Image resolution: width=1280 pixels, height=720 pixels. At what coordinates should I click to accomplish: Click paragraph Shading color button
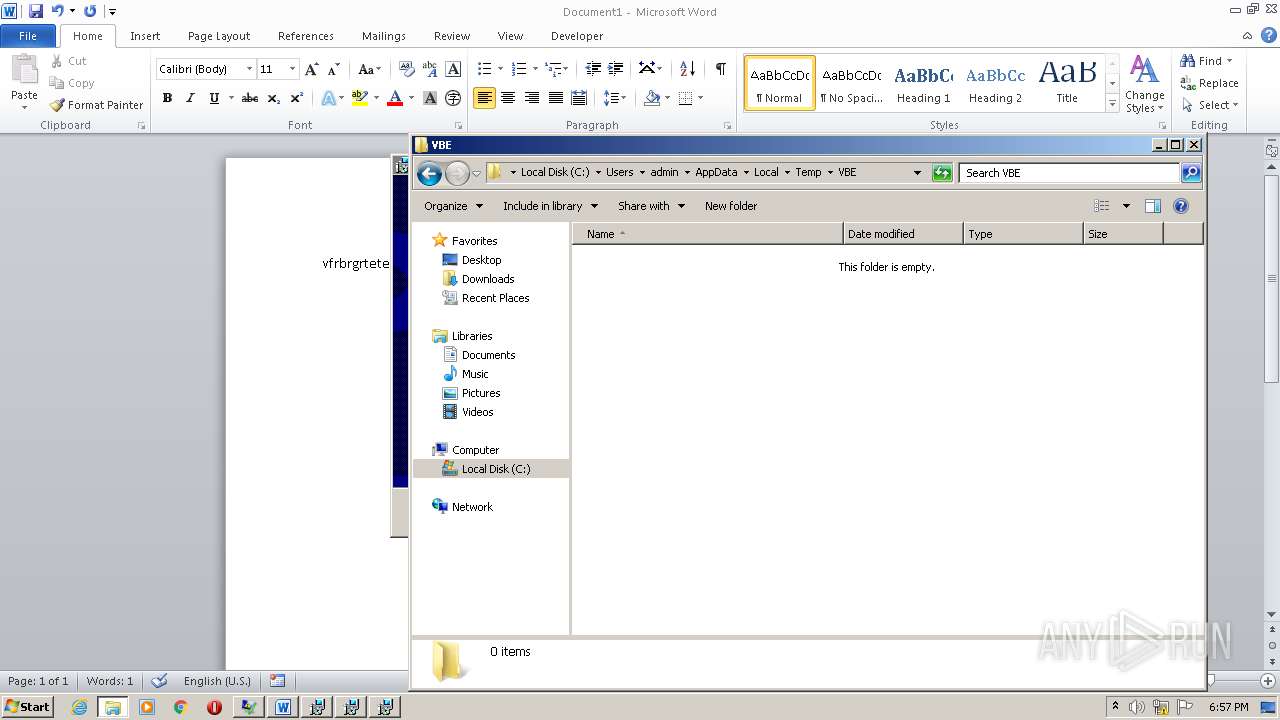click(x=652, y=98)
